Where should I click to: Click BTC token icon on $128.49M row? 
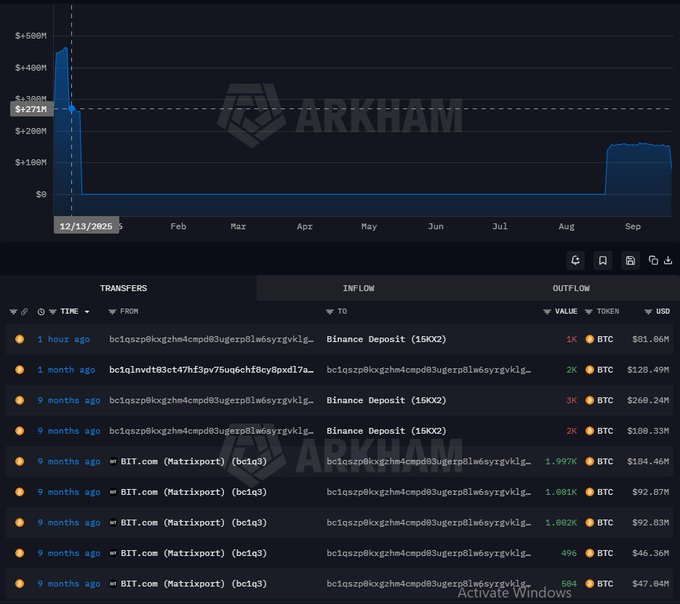(x=589, y=369)
